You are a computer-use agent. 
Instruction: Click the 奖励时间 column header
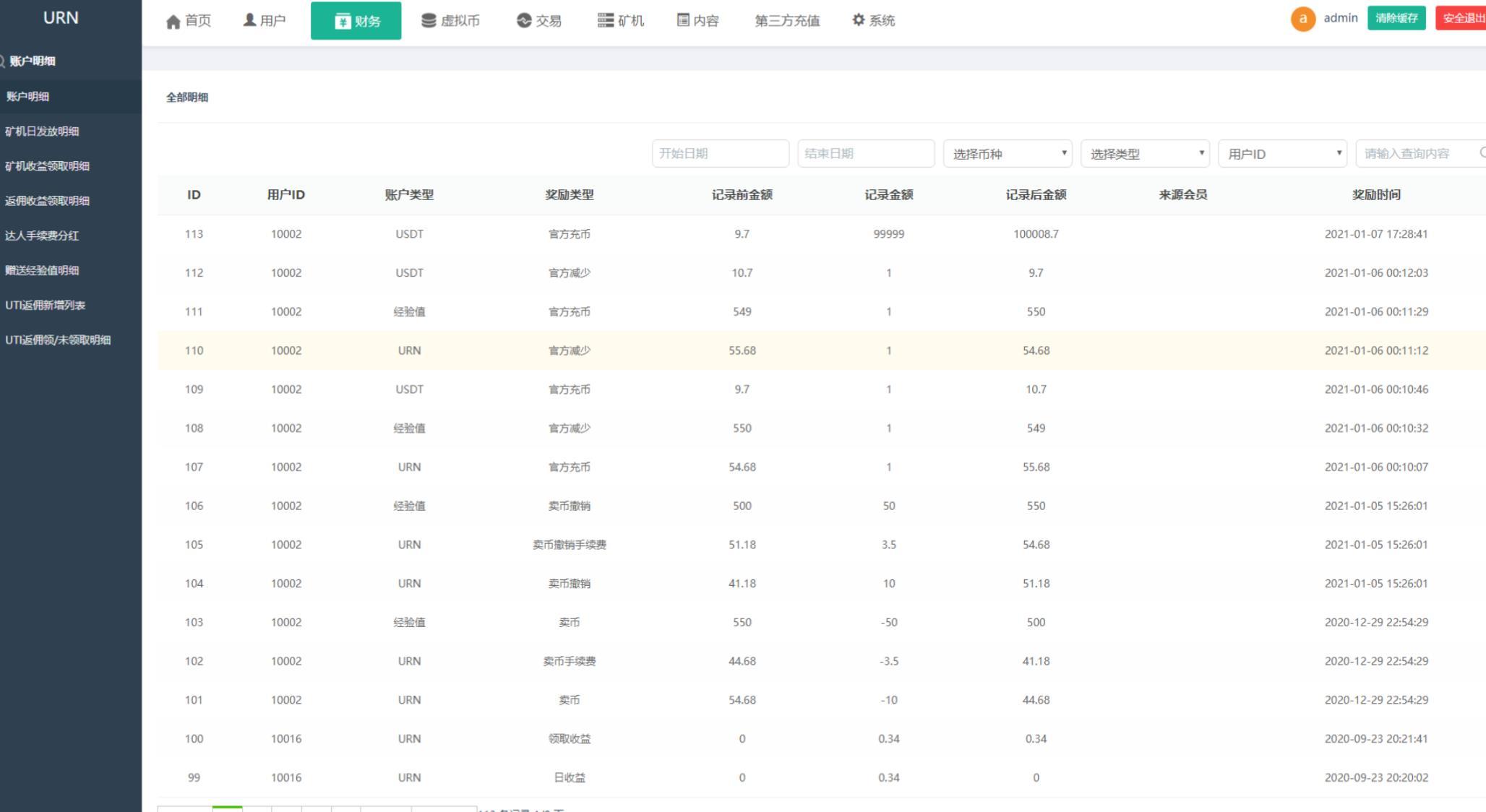pyautogui.click(x=1376, y=194)
